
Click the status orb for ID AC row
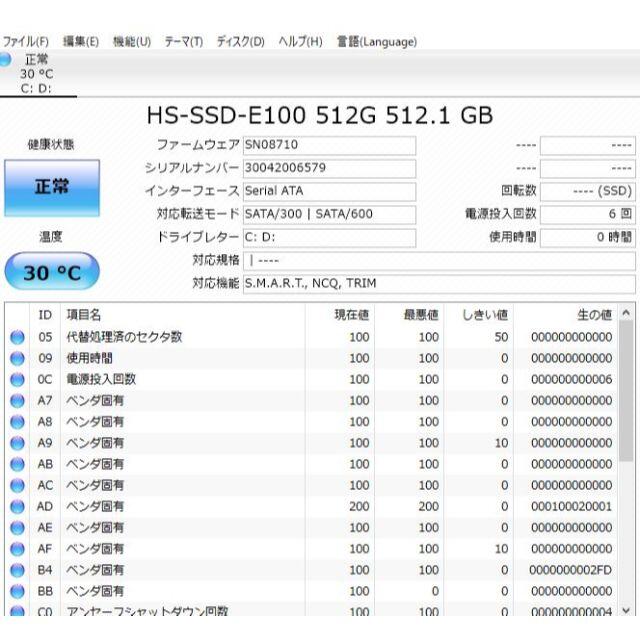(x=17, y=486)
